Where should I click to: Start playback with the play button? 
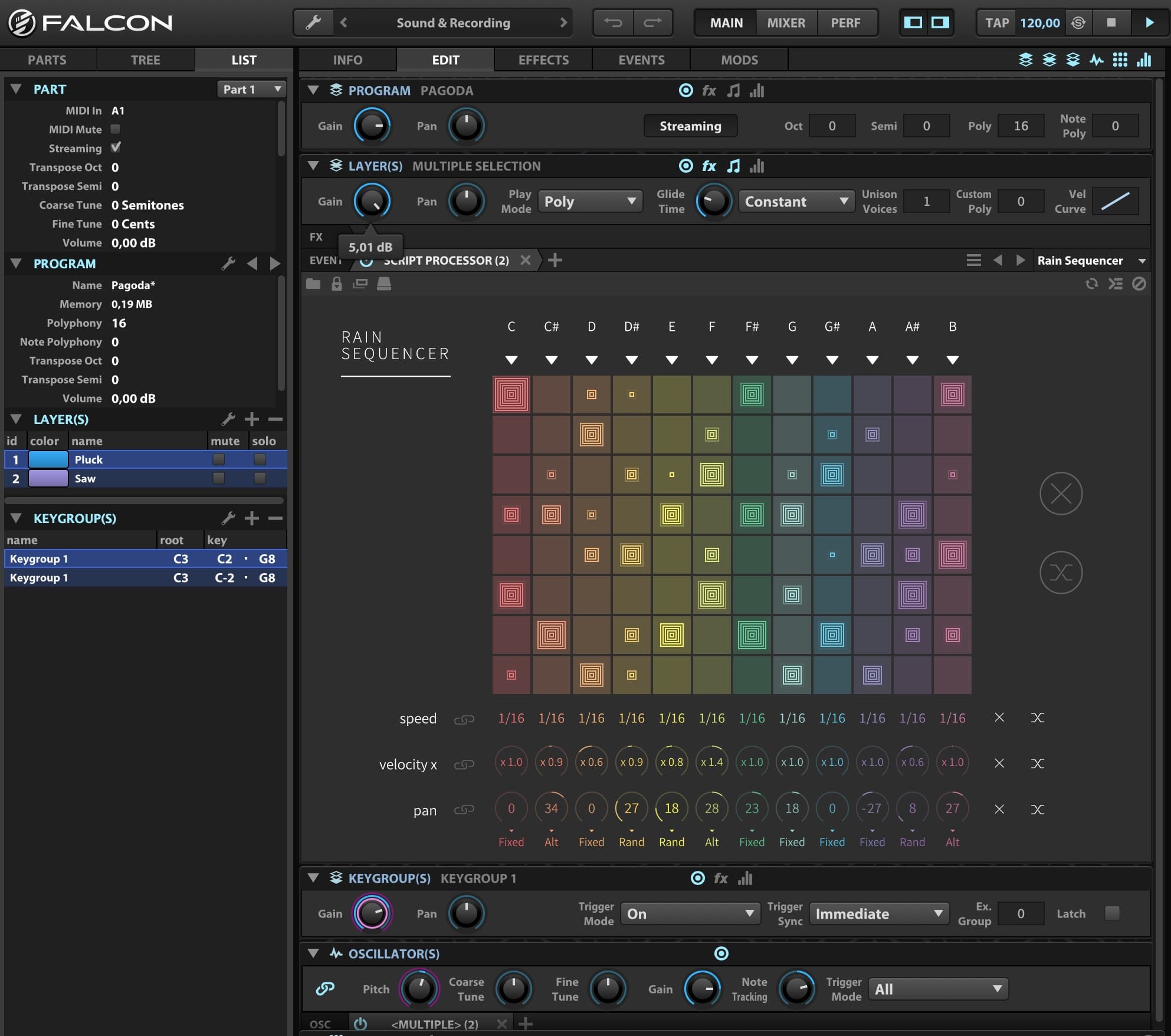pos(1149,23)
